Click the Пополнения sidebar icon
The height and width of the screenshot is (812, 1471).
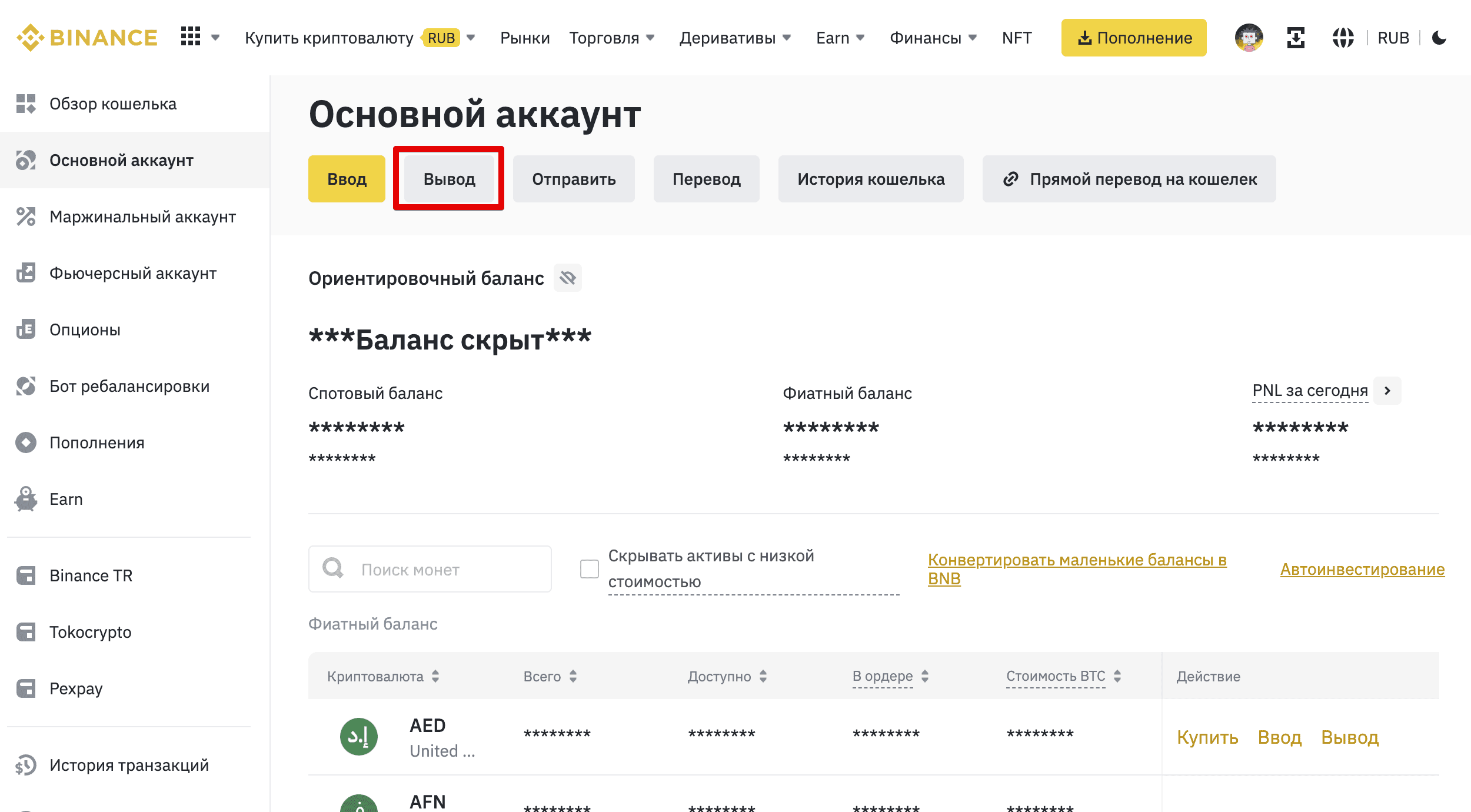(26, 442)
